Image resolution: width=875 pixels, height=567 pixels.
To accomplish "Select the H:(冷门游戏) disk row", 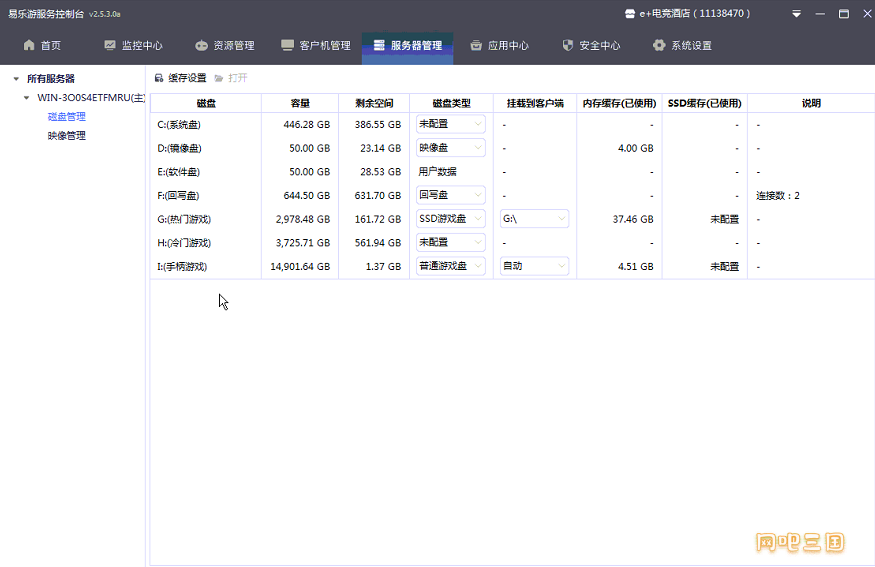I will coord(512,243).
